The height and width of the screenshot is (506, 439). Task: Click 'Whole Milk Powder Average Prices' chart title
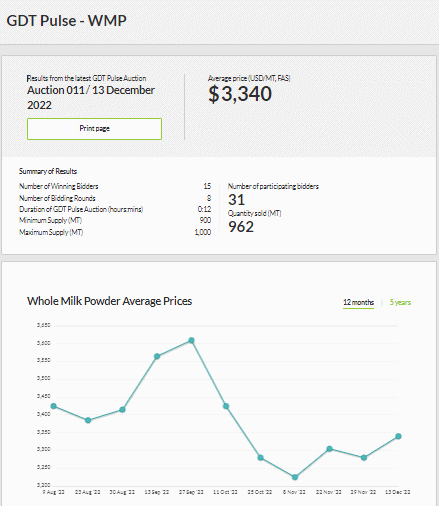tap(109, 301)
